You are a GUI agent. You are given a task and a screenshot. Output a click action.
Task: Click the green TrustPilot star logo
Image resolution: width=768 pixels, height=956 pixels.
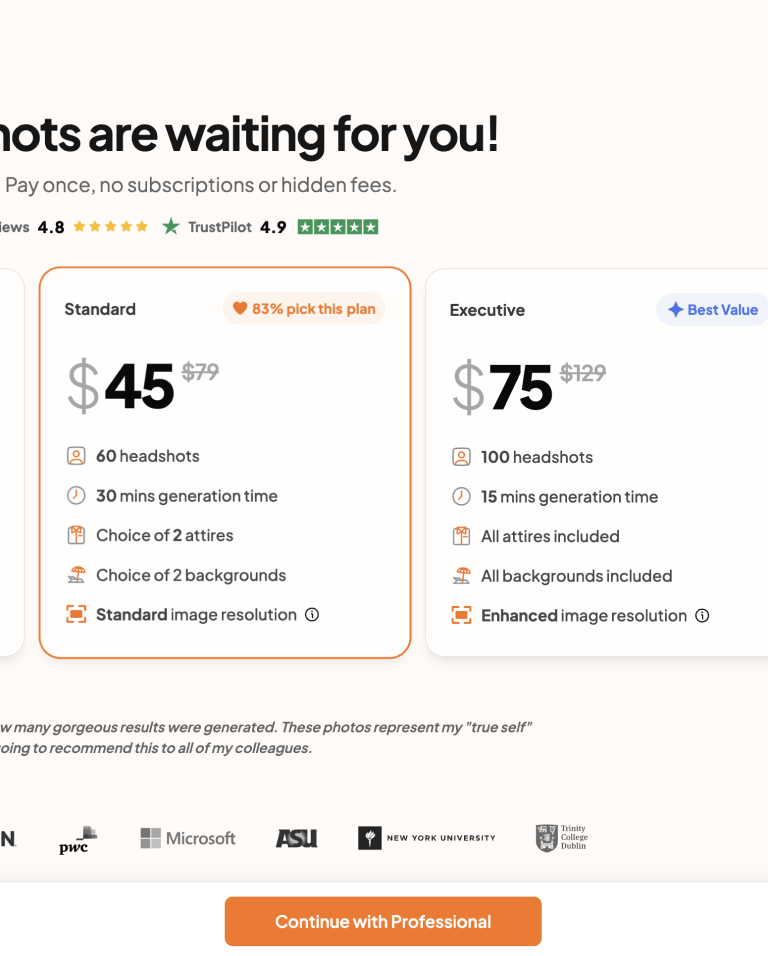(x=171, y=227)
